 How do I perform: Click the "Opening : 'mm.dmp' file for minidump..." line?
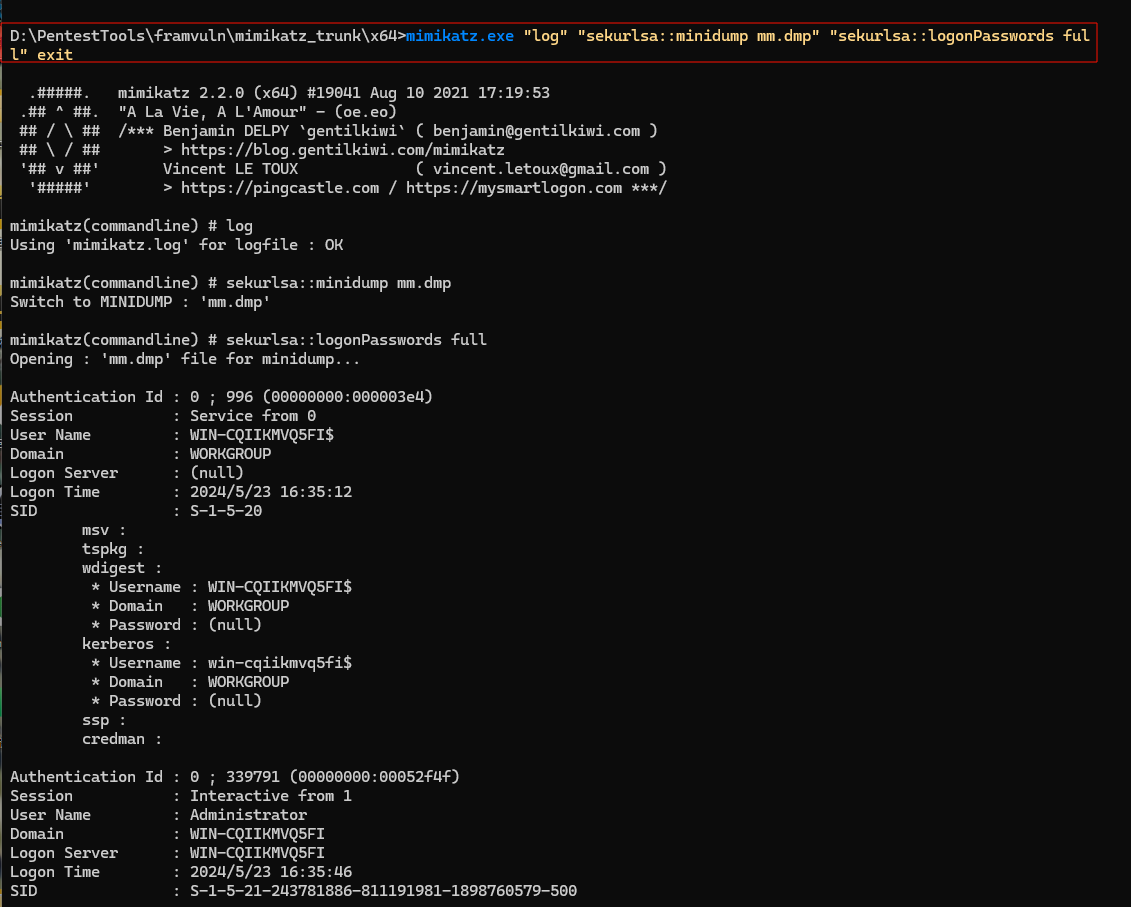tap(185, 359)
